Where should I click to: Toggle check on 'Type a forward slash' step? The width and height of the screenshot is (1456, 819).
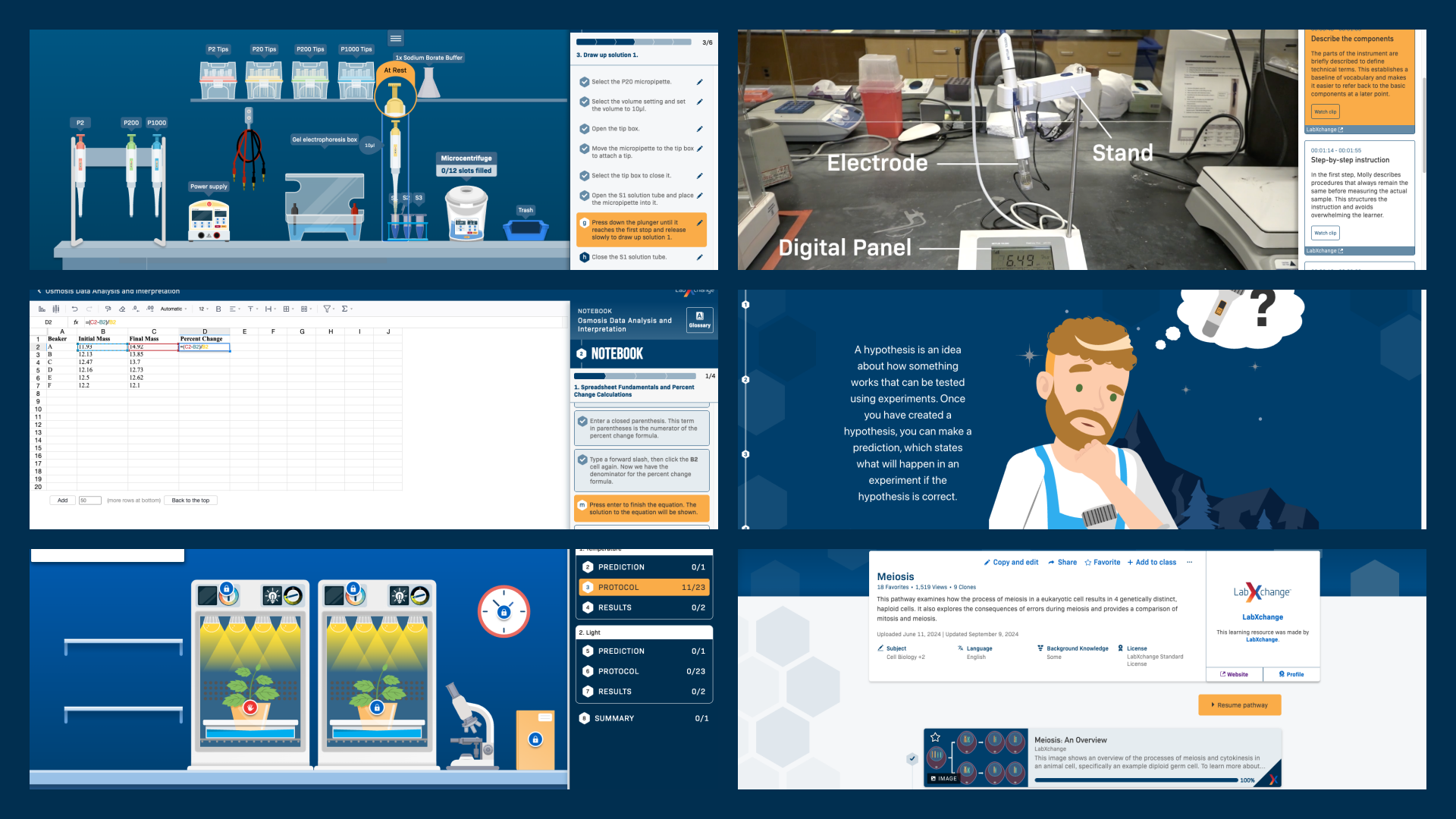pos(582,460)
